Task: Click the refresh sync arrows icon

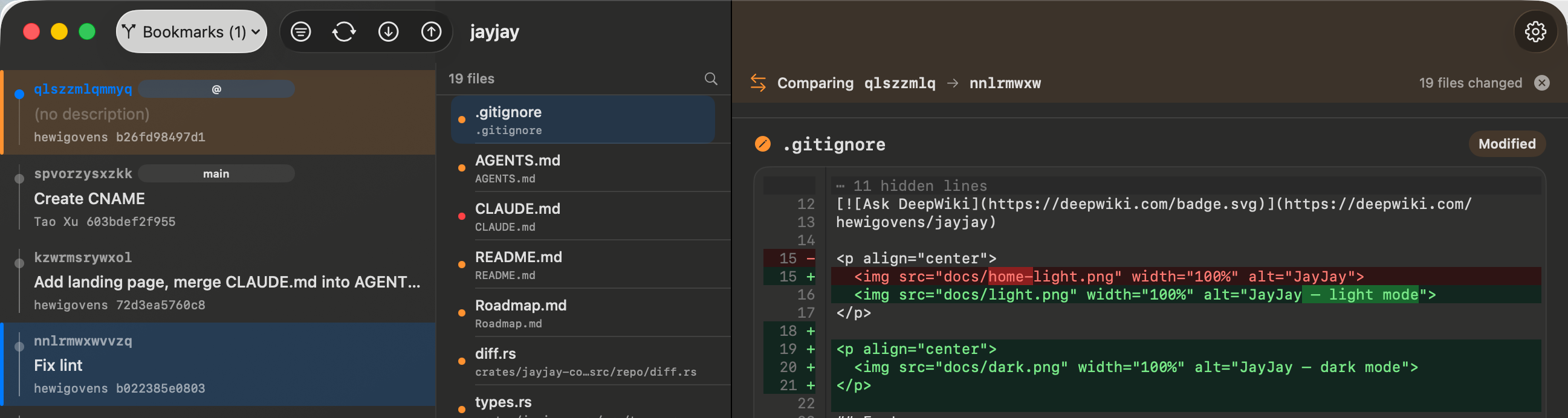Action: (x=344, y=31)
